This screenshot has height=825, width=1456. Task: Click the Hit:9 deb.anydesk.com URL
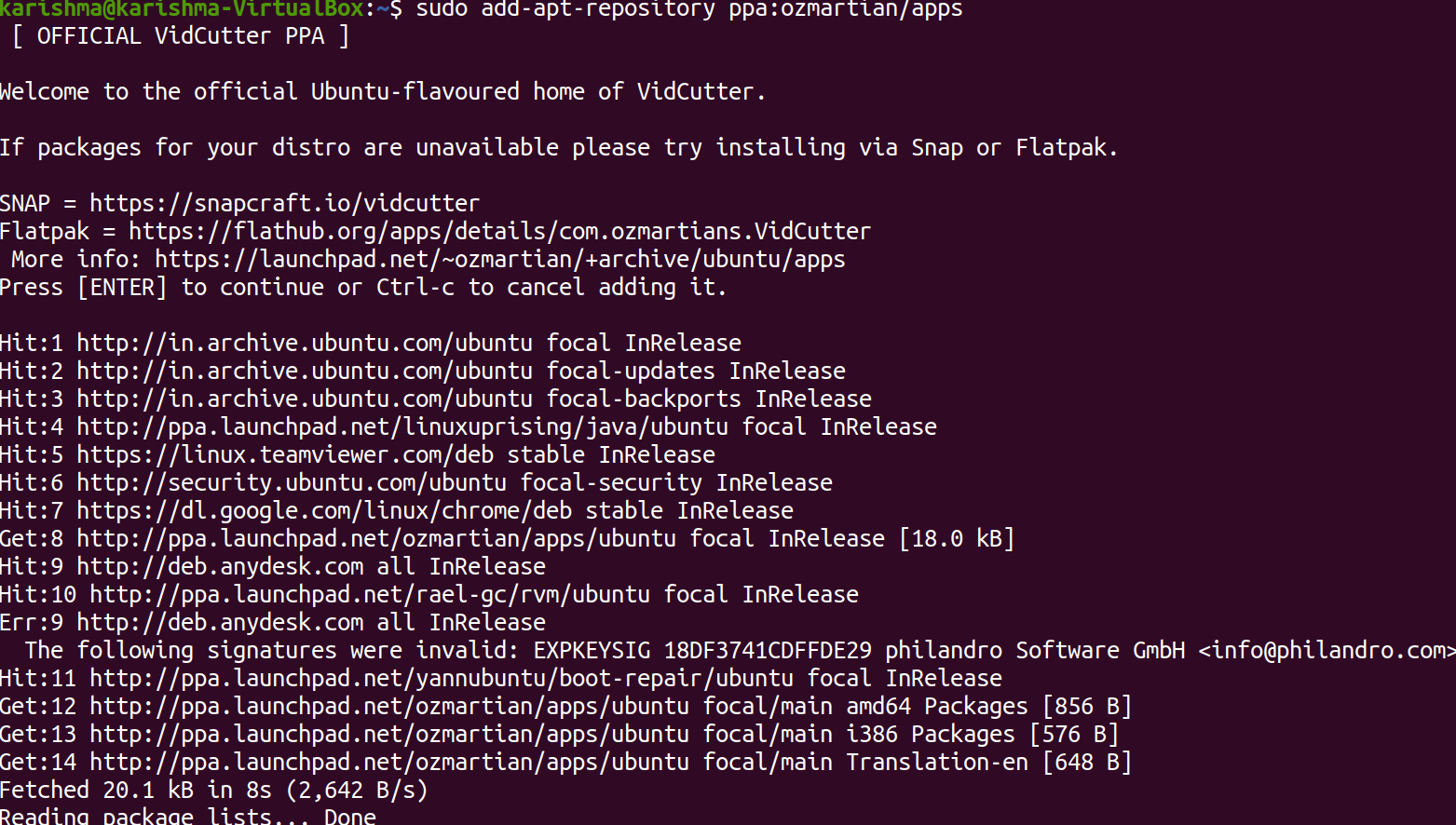coord(220,566)
